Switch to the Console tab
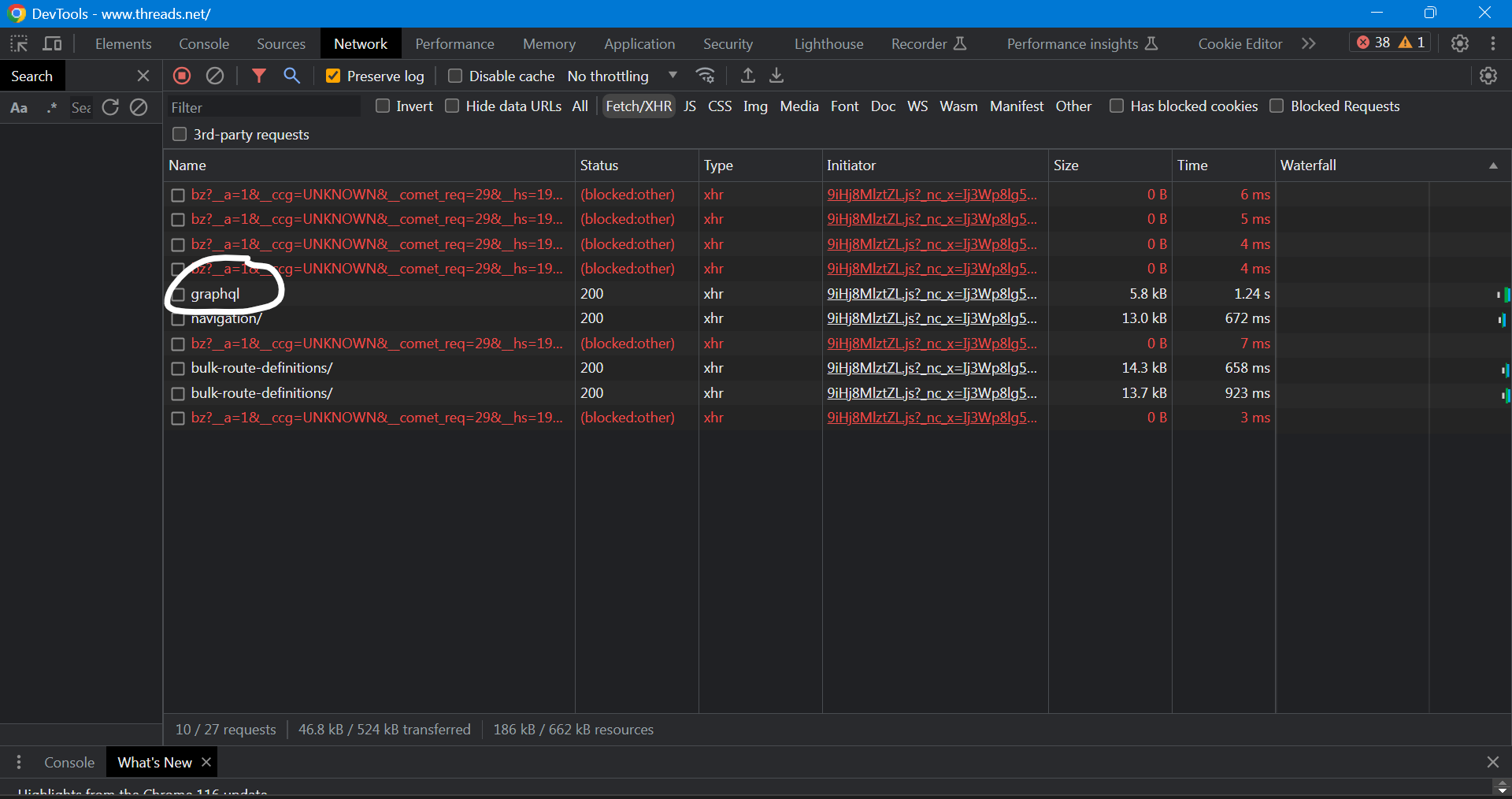This screenshot has height=799, width=1512. (203, 44)
